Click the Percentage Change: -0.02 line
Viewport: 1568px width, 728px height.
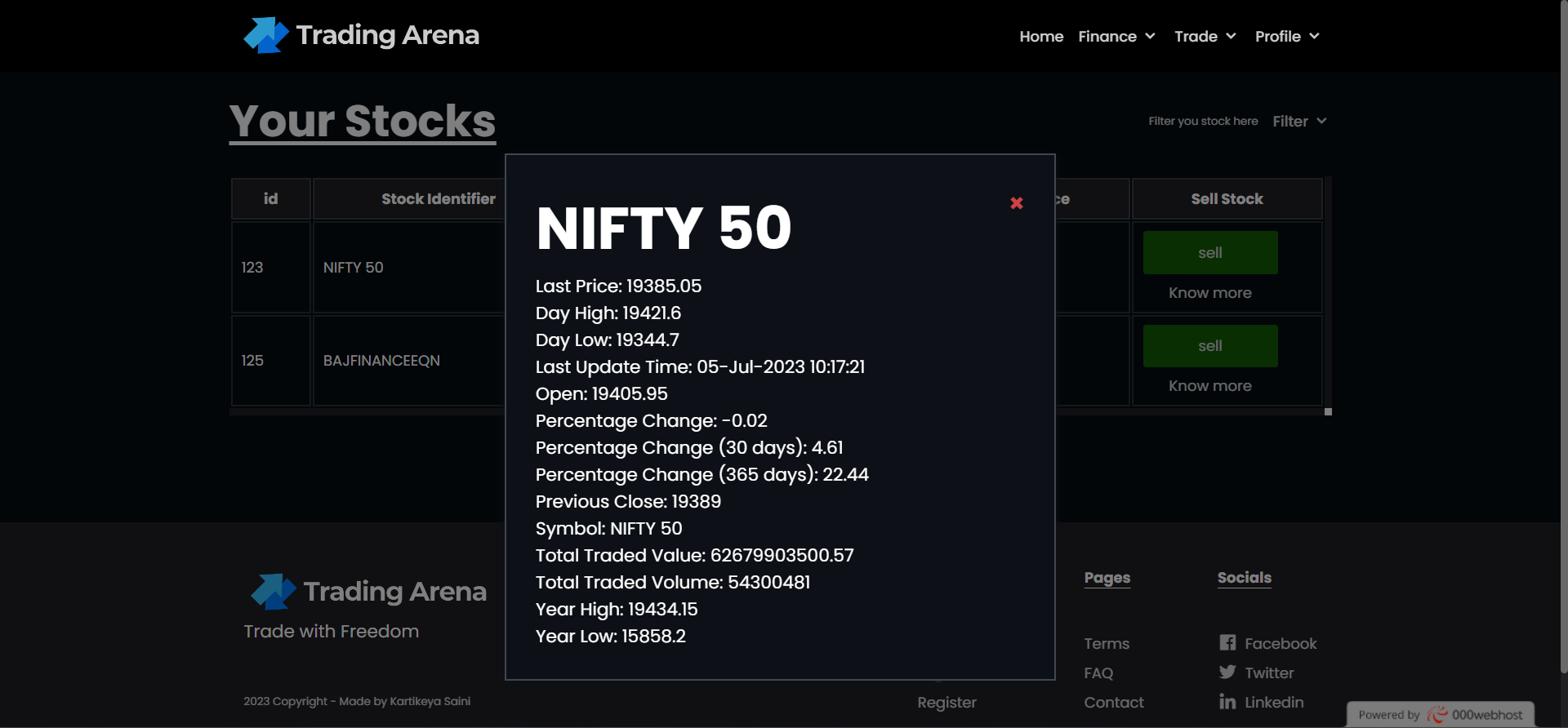[x=652, y=420]
